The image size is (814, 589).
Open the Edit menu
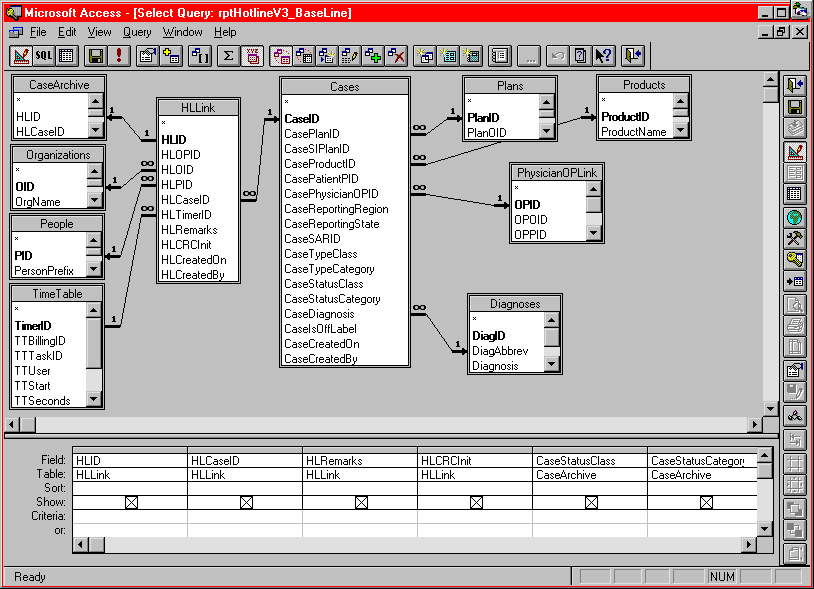(x=67, y=32)
